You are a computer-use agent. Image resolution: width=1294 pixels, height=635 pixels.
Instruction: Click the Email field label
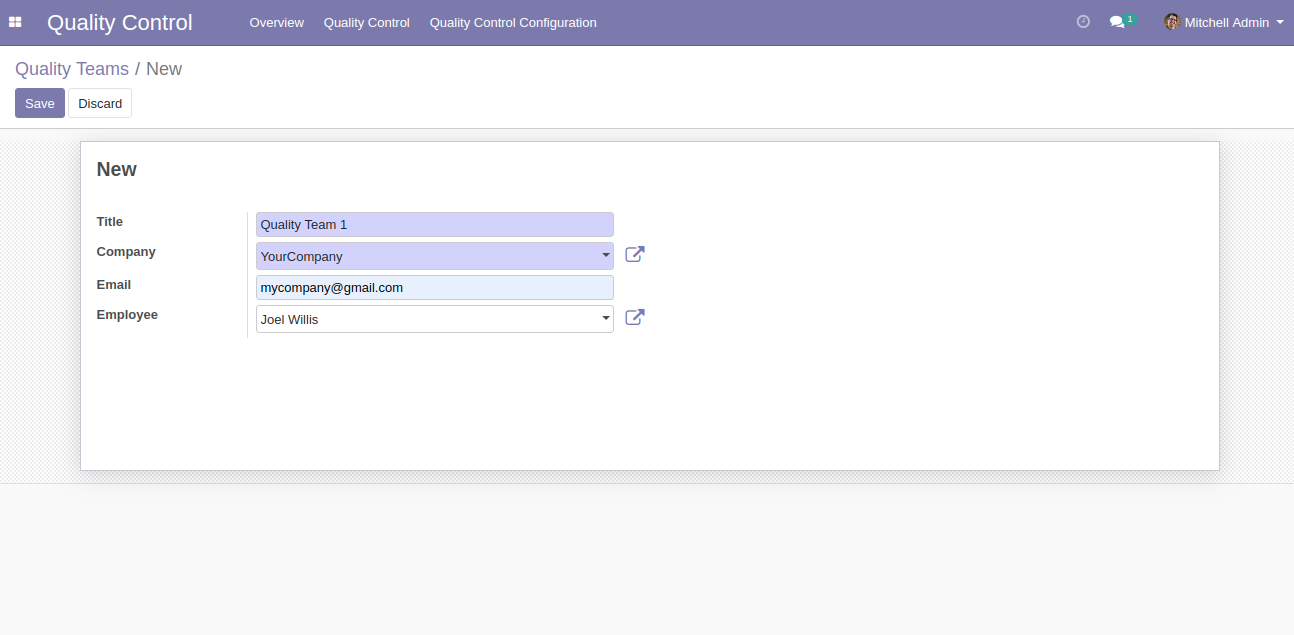(x=114, y=285)
